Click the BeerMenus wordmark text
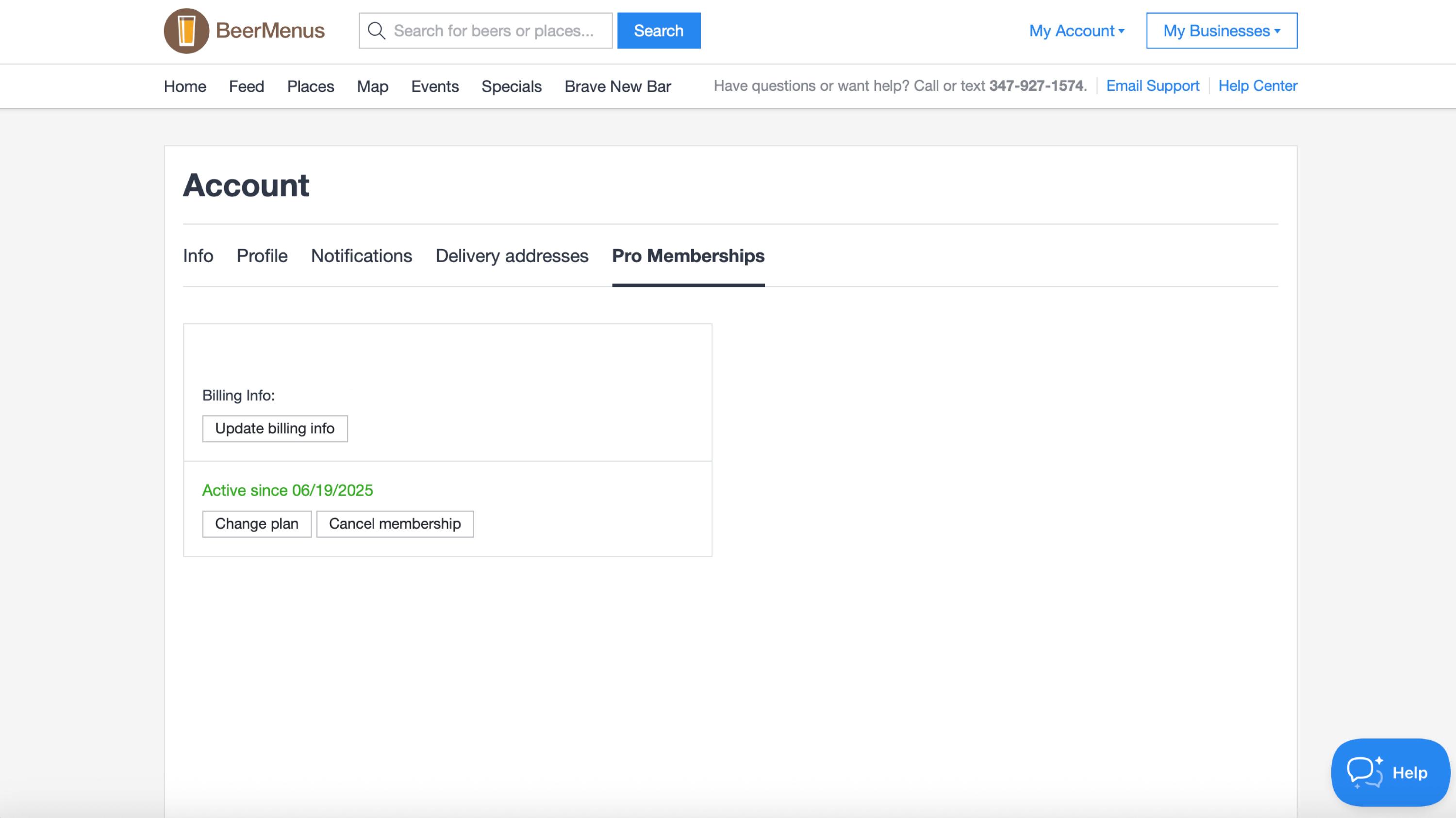Screen dimensions: 1456x818 pos(270,31)
